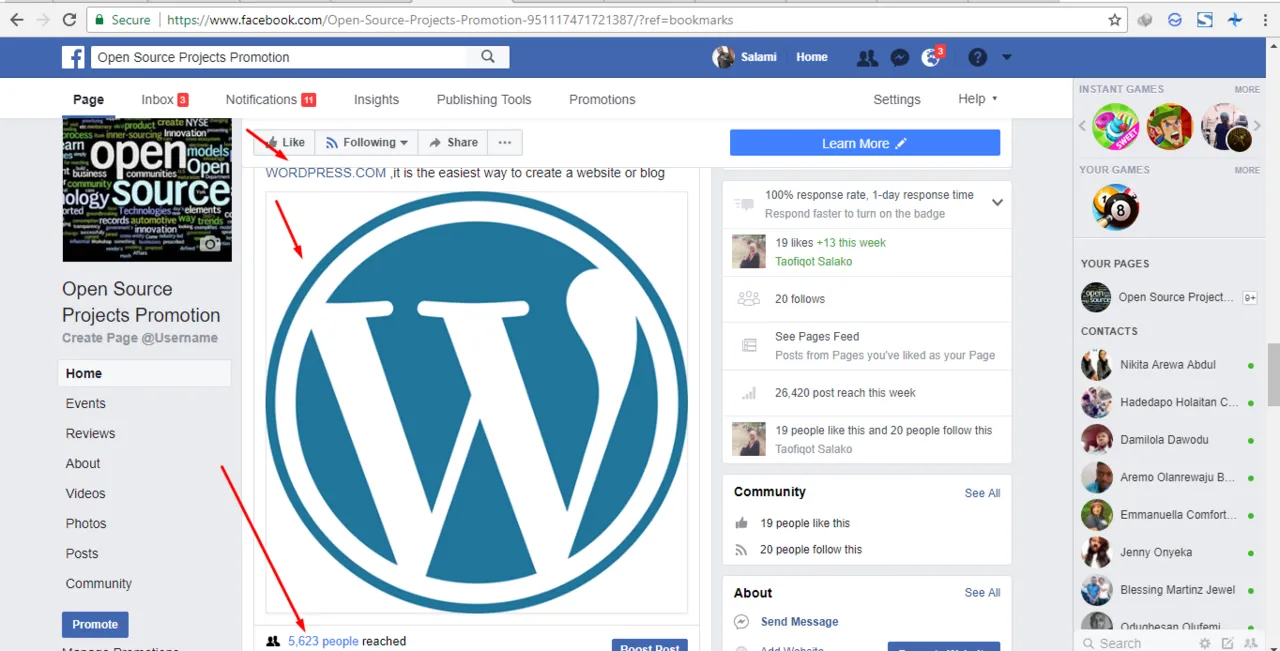Click the search magnifier button

coord(488,57)
